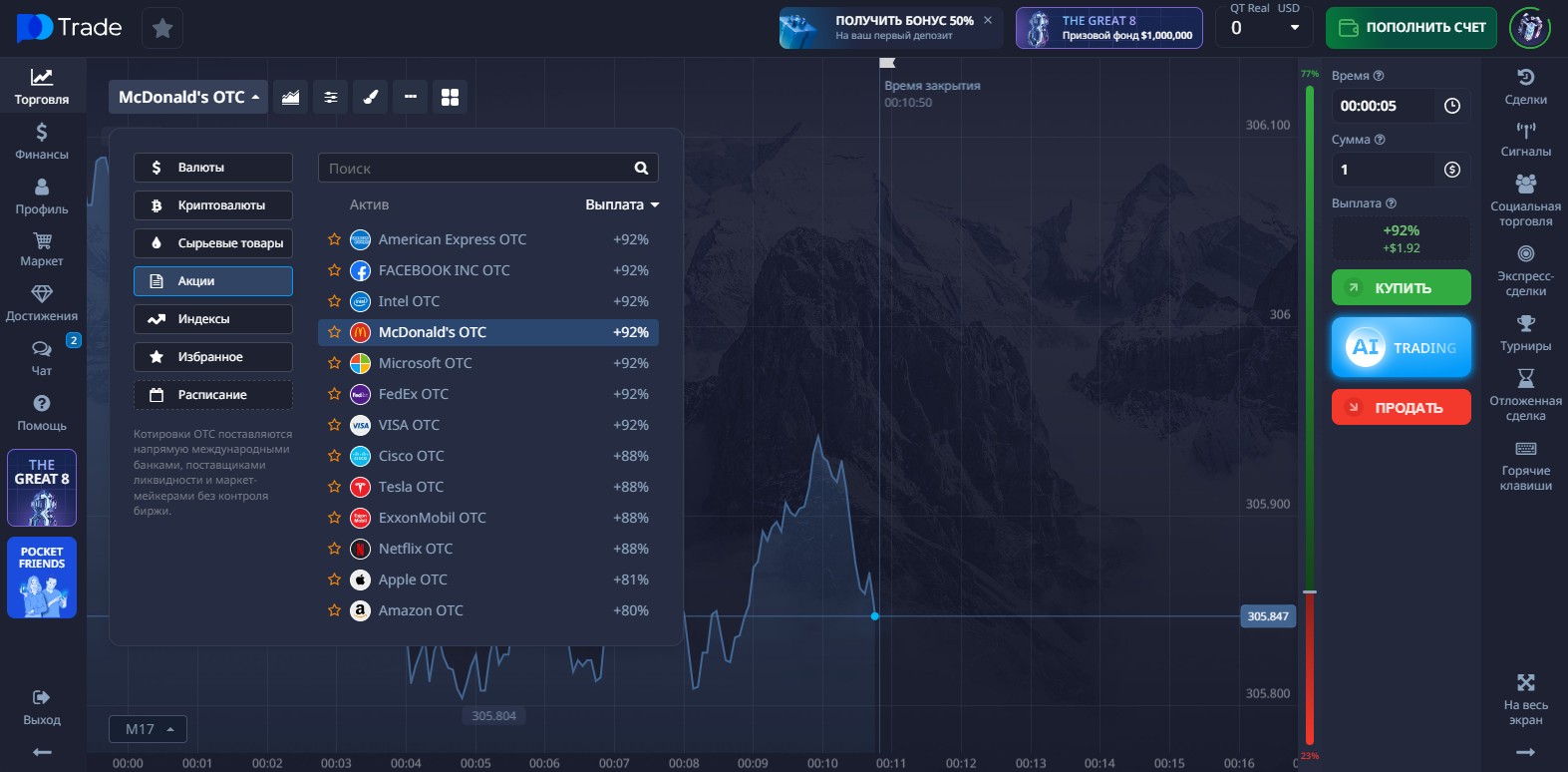Click ПОПОЛНИТЬ СЧЕТ deposit button
Screen dimensions: 1568x772
pos(1413,28)
